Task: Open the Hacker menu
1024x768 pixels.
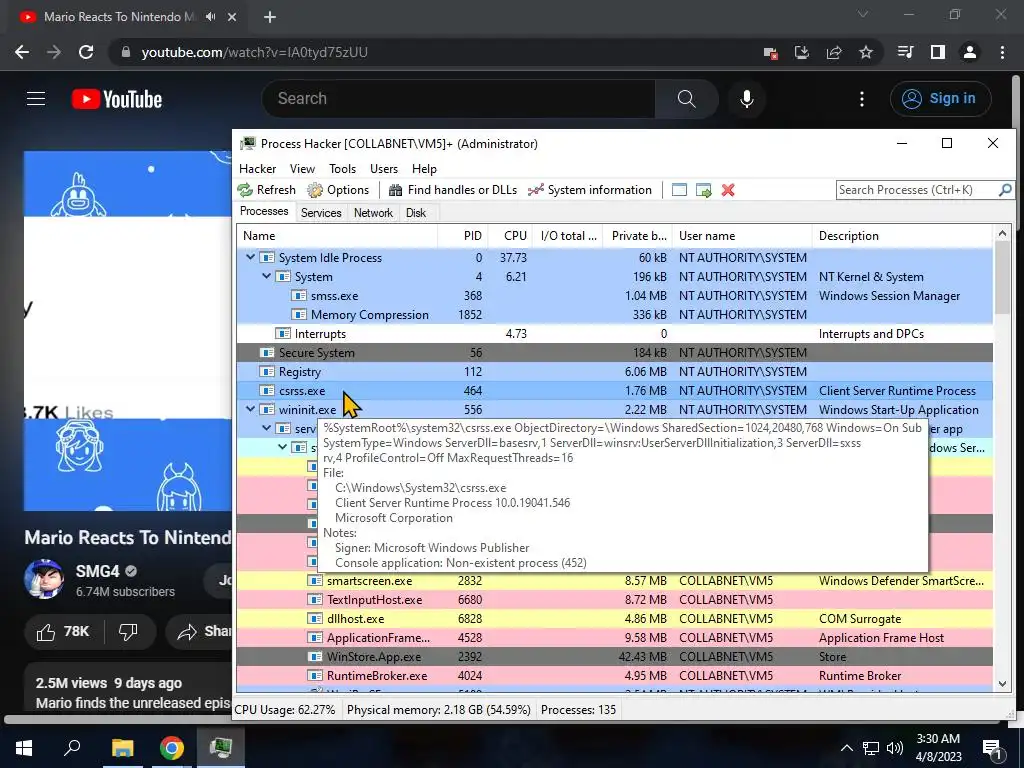Action: click(257, 168)
